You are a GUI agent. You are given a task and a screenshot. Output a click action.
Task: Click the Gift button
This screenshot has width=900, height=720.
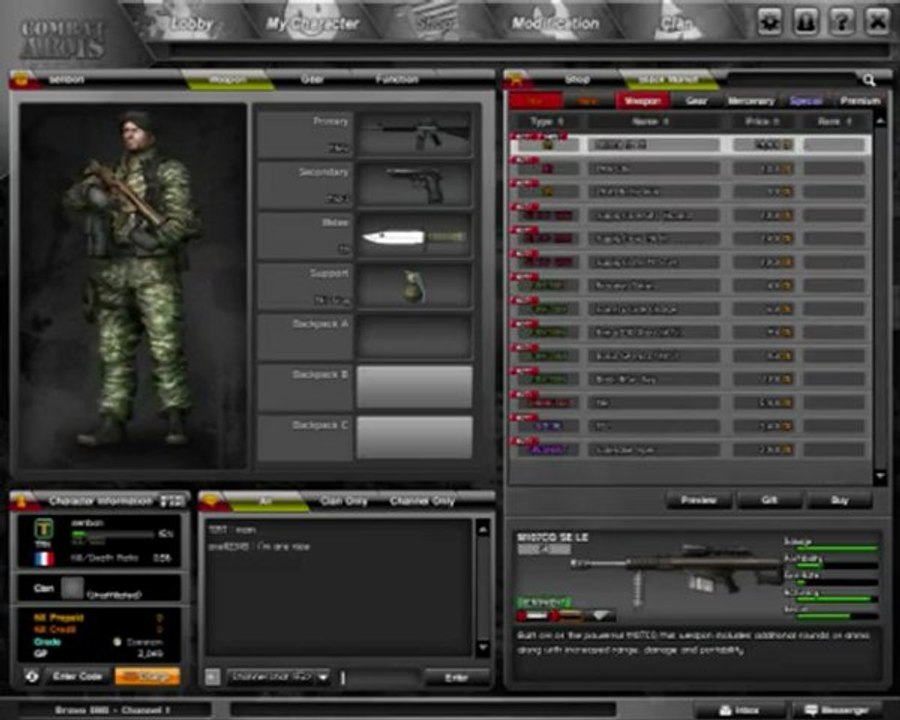(x=769, y=500)
